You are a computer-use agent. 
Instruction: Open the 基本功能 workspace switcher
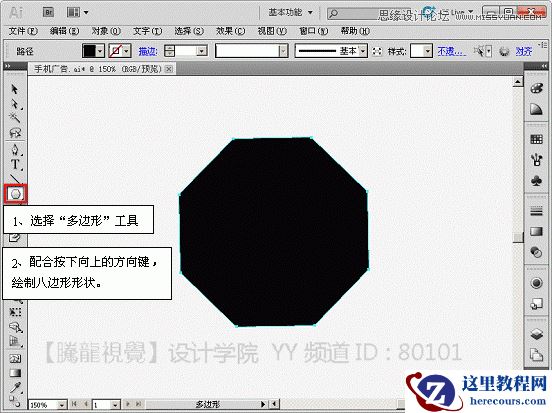pyautogui.click(x=290, y=13)
